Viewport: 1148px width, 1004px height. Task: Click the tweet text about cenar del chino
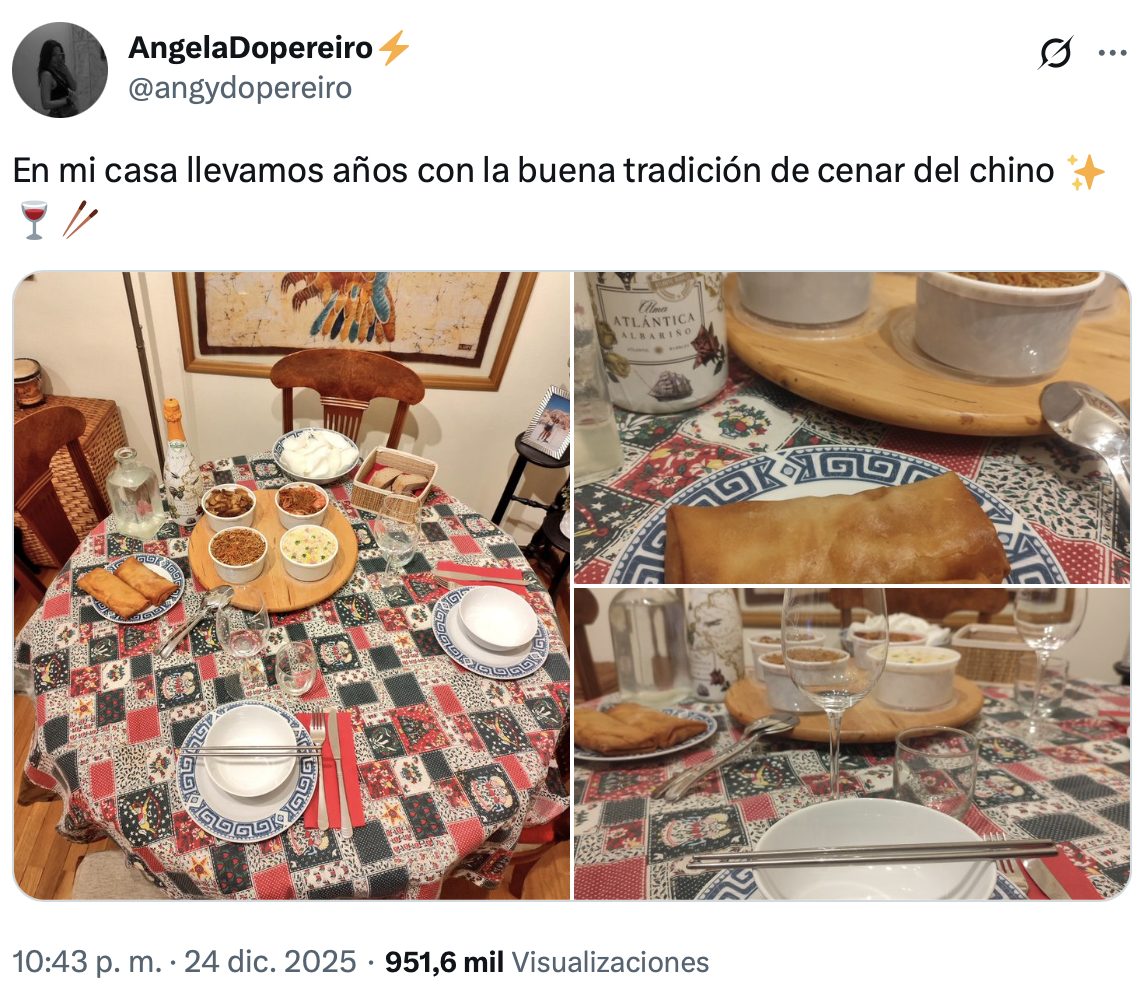click(x=533, y=171)
